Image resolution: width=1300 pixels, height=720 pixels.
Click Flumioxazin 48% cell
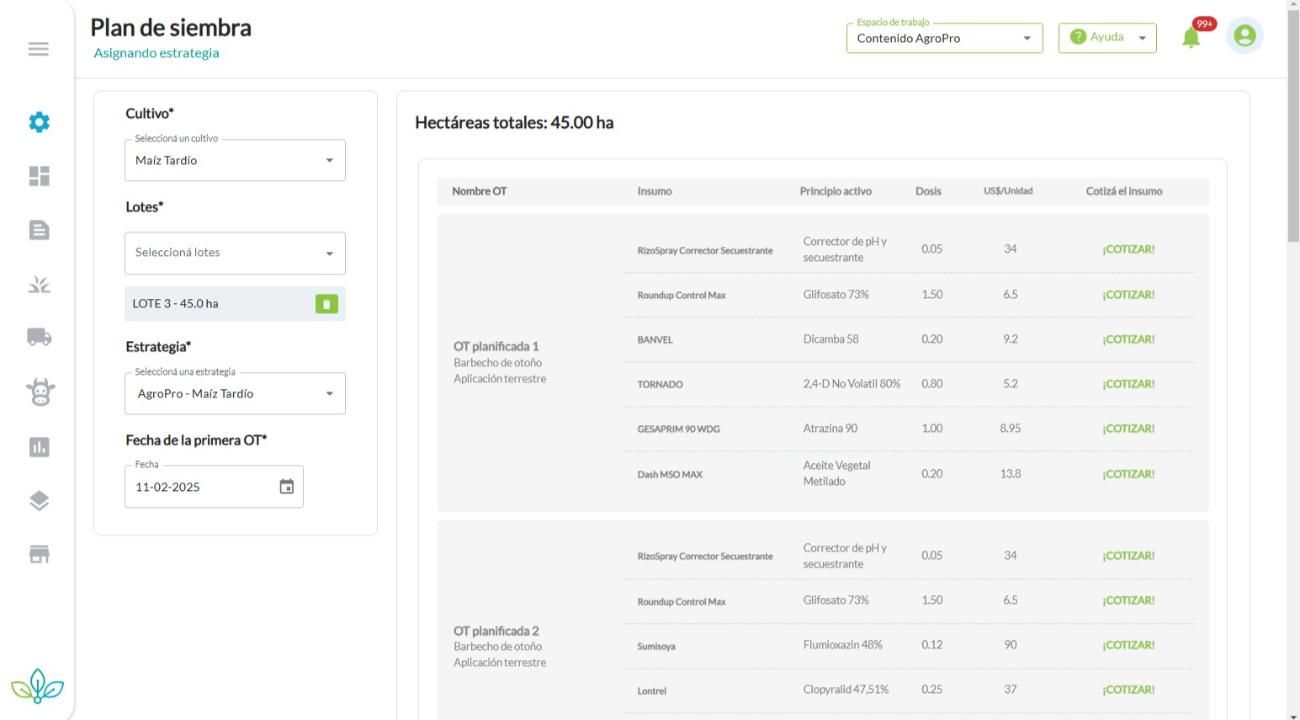pyautogui.click(x=842, y=645)
